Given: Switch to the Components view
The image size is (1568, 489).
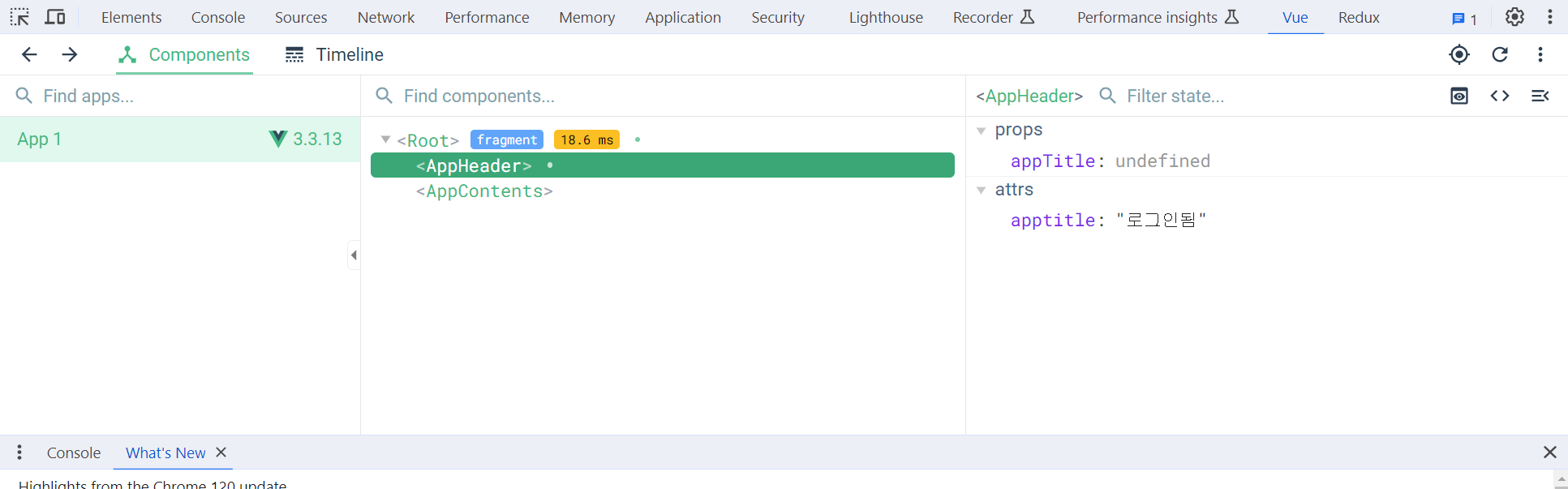Looking at the screenshot, I should click(x=184, y=54).
